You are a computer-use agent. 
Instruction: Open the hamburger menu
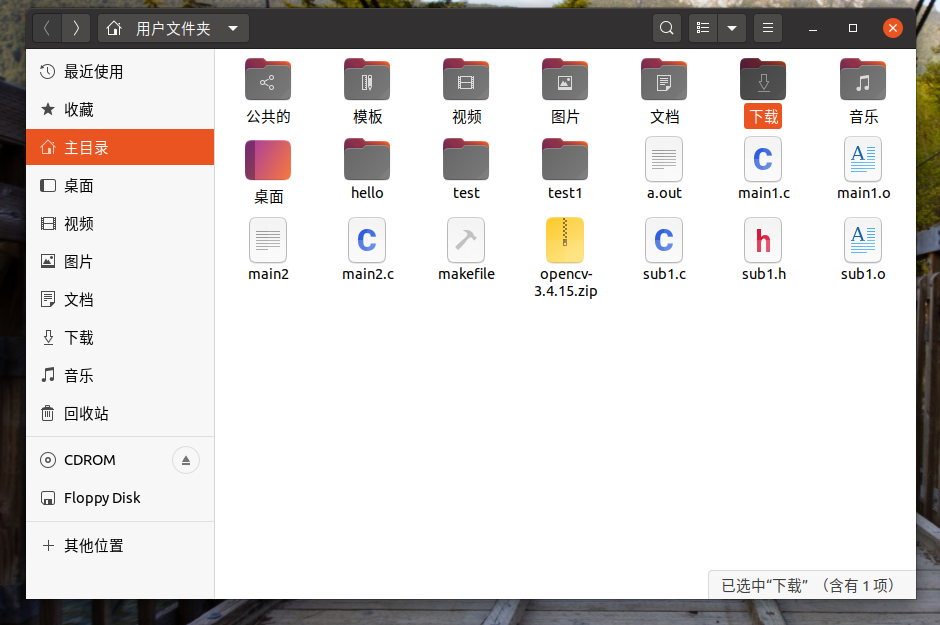[767, 28]
